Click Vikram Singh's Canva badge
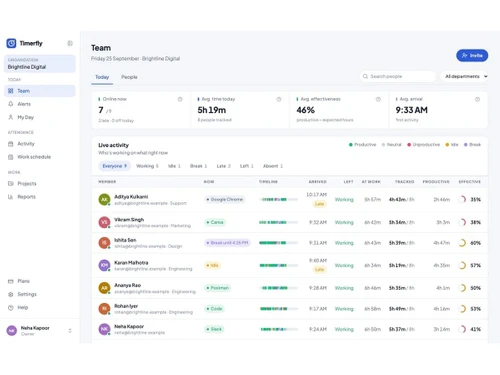This screenshot has height=375, width=500. click(x=215, y=222)
